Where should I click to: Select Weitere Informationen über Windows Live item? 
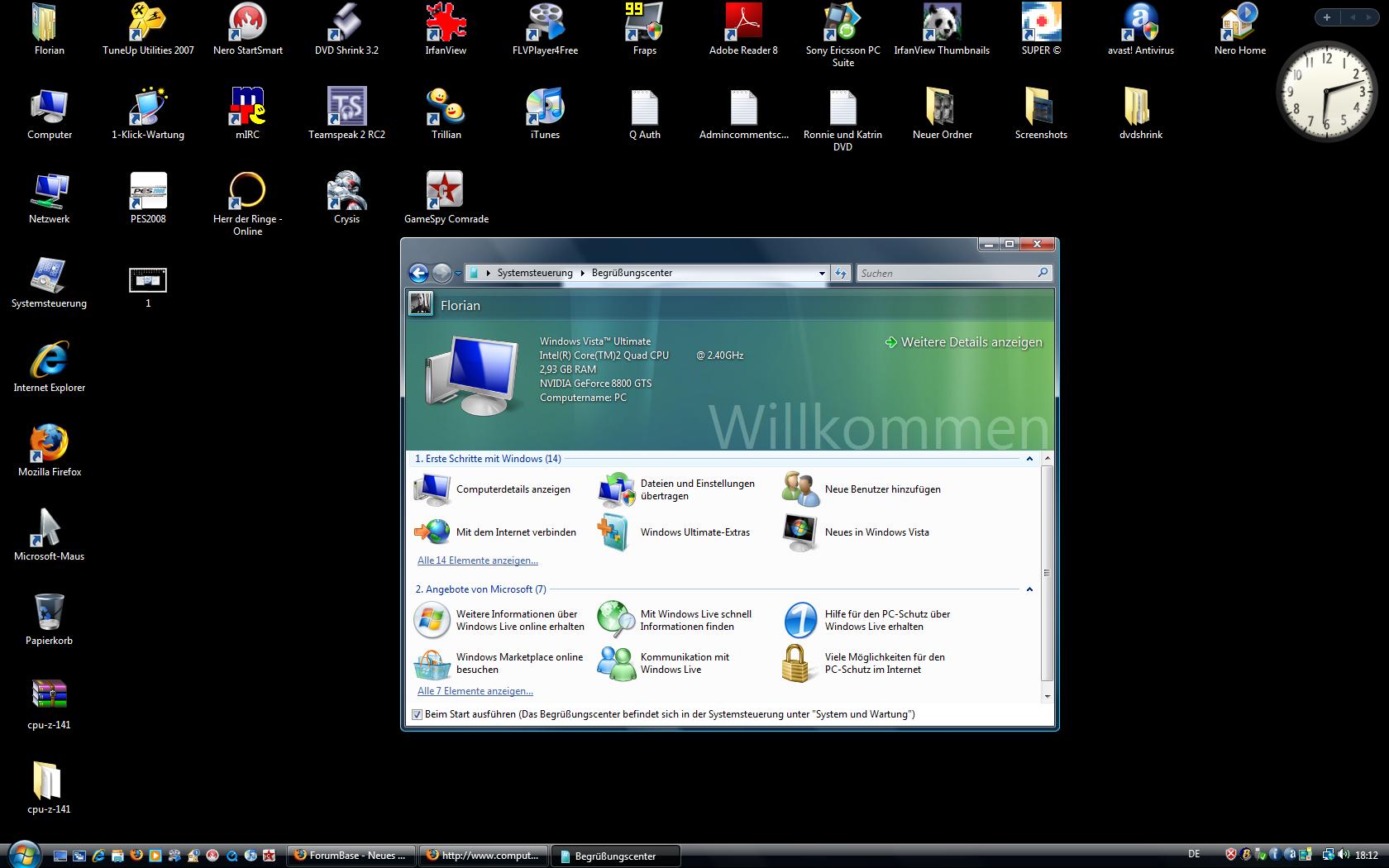coord(499,620)
